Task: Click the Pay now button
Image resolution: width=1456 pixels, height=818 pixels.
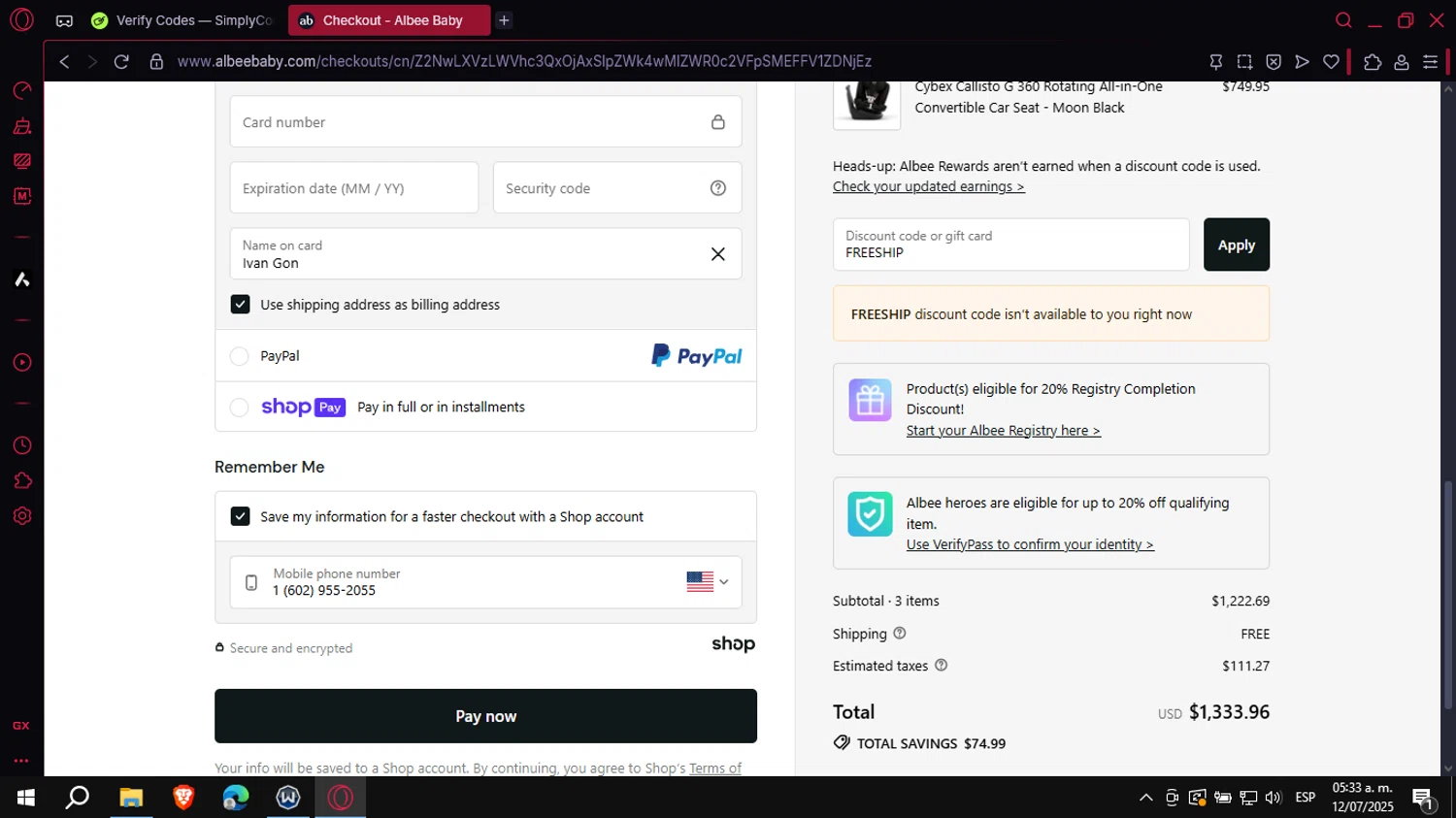Action: 485,716
